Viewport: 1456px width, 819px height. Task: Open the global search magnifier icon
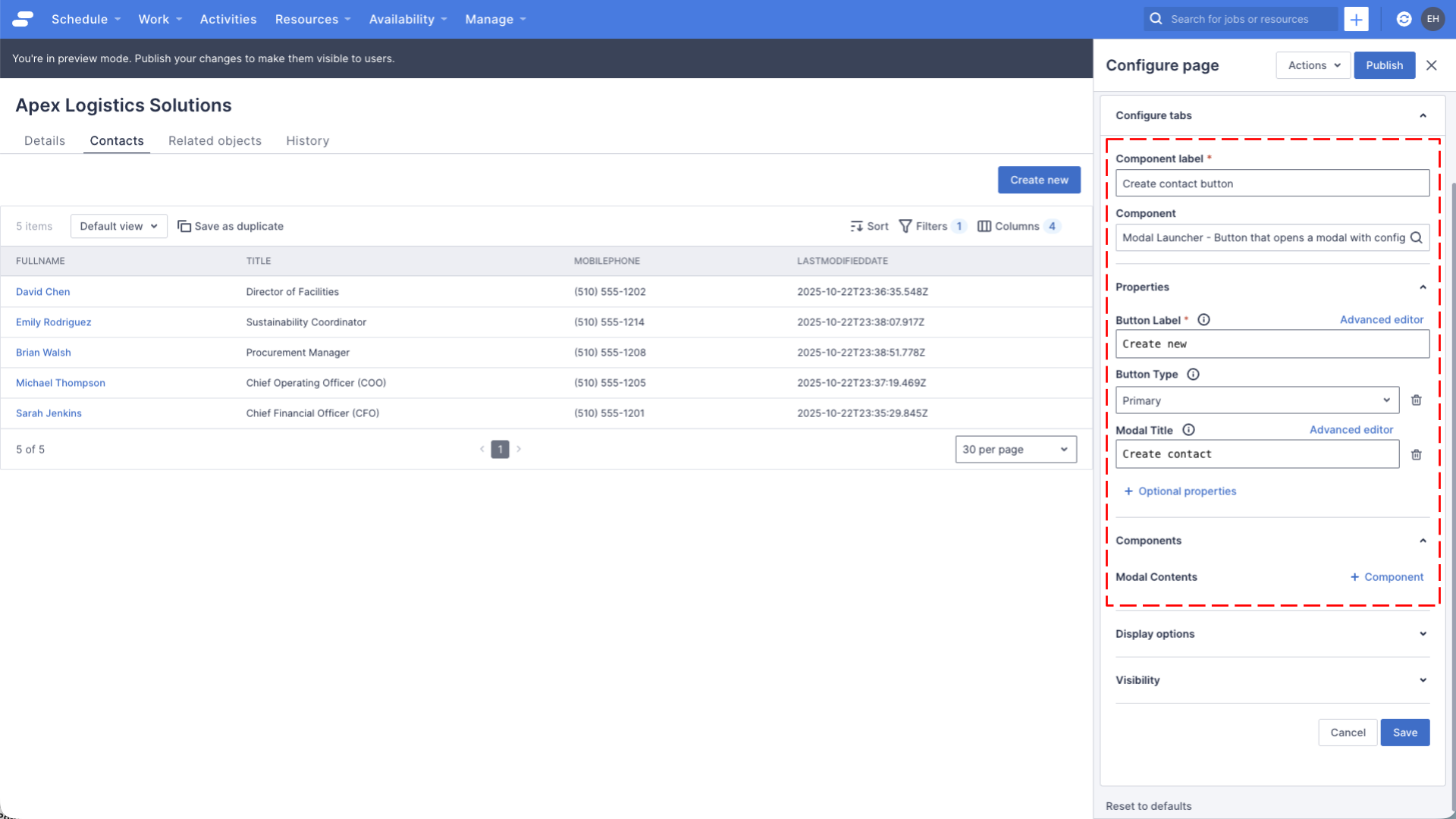1156,19
